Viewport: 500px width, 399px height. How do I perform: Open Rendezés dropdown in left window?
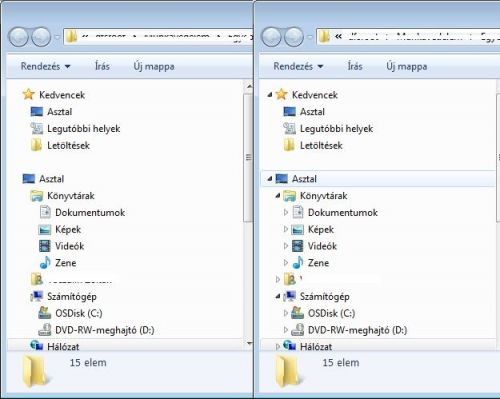[x=46, y=66]
